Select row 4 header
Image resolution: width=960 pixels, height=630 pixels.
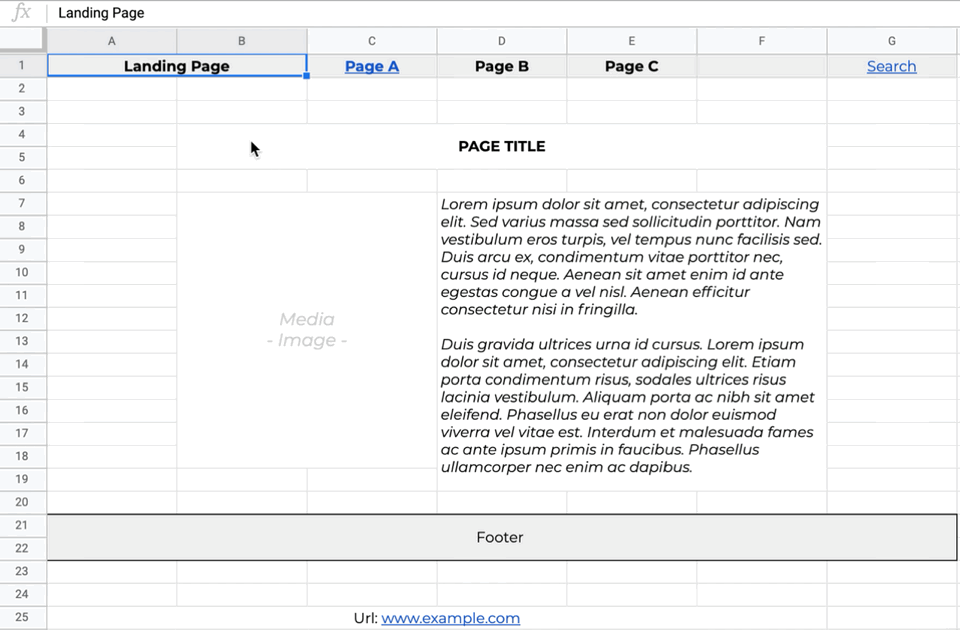(x=22, y=135)
